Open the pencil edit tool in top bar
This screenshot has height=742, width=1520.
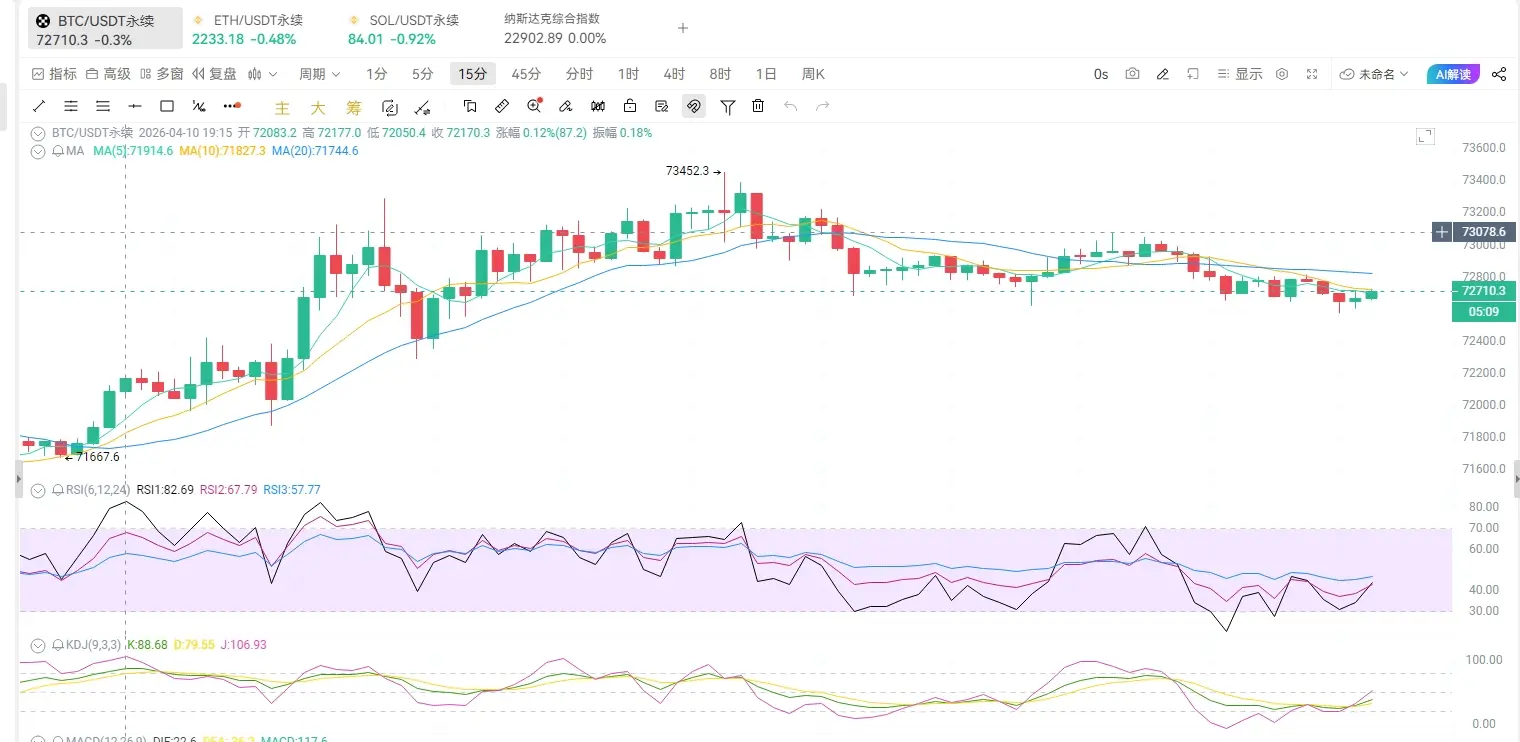coord(1162,74)
